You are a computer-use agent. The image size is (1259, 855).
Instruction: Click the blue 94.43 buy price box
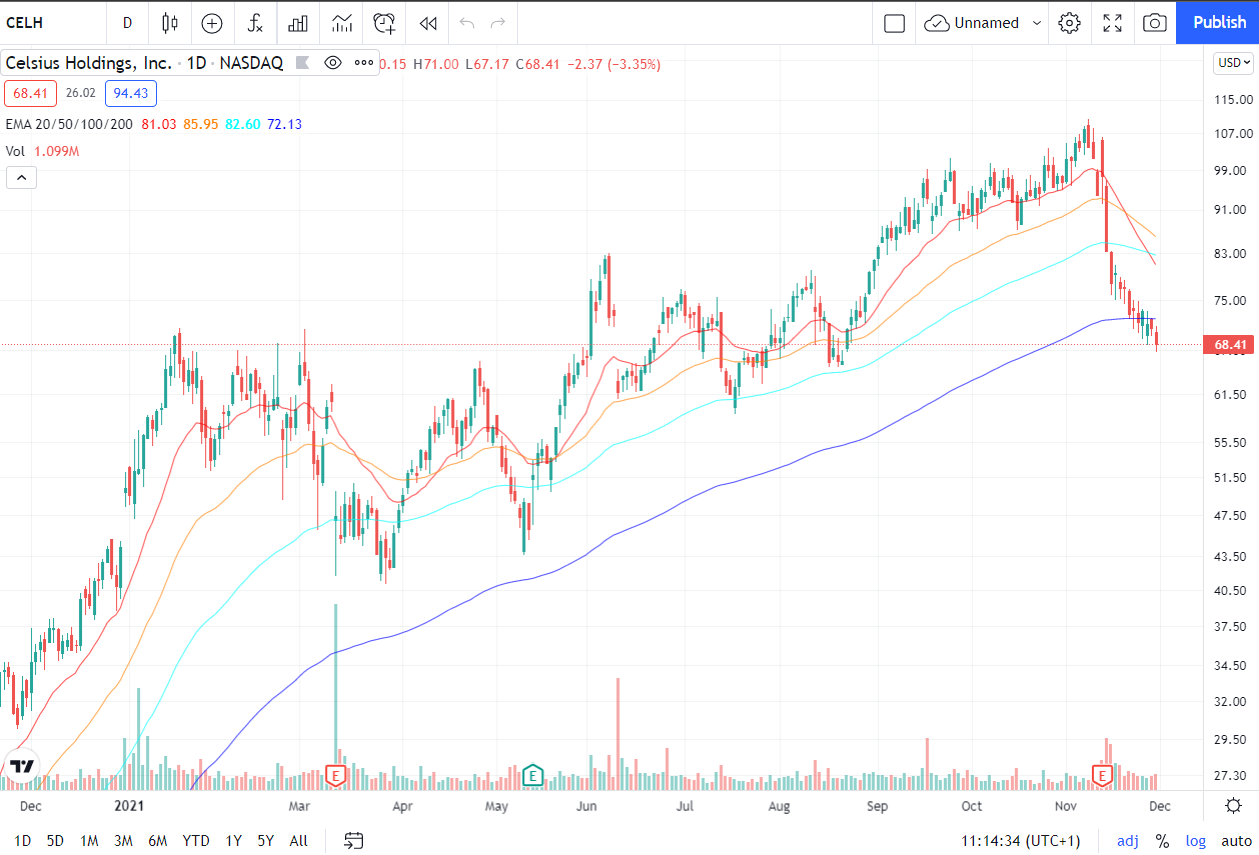[131, 94]
